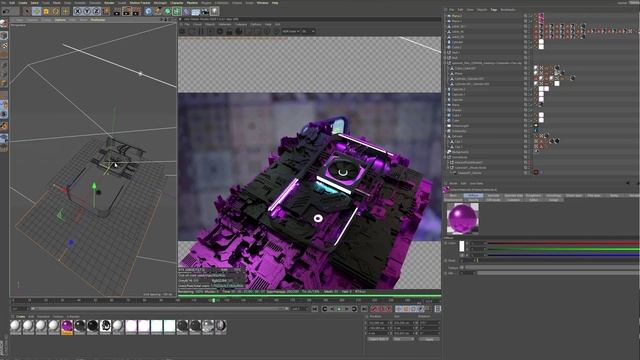The image size is (640, 360).
Task: Click the Make Editable icon in left palette
Action: click(4, 23)
